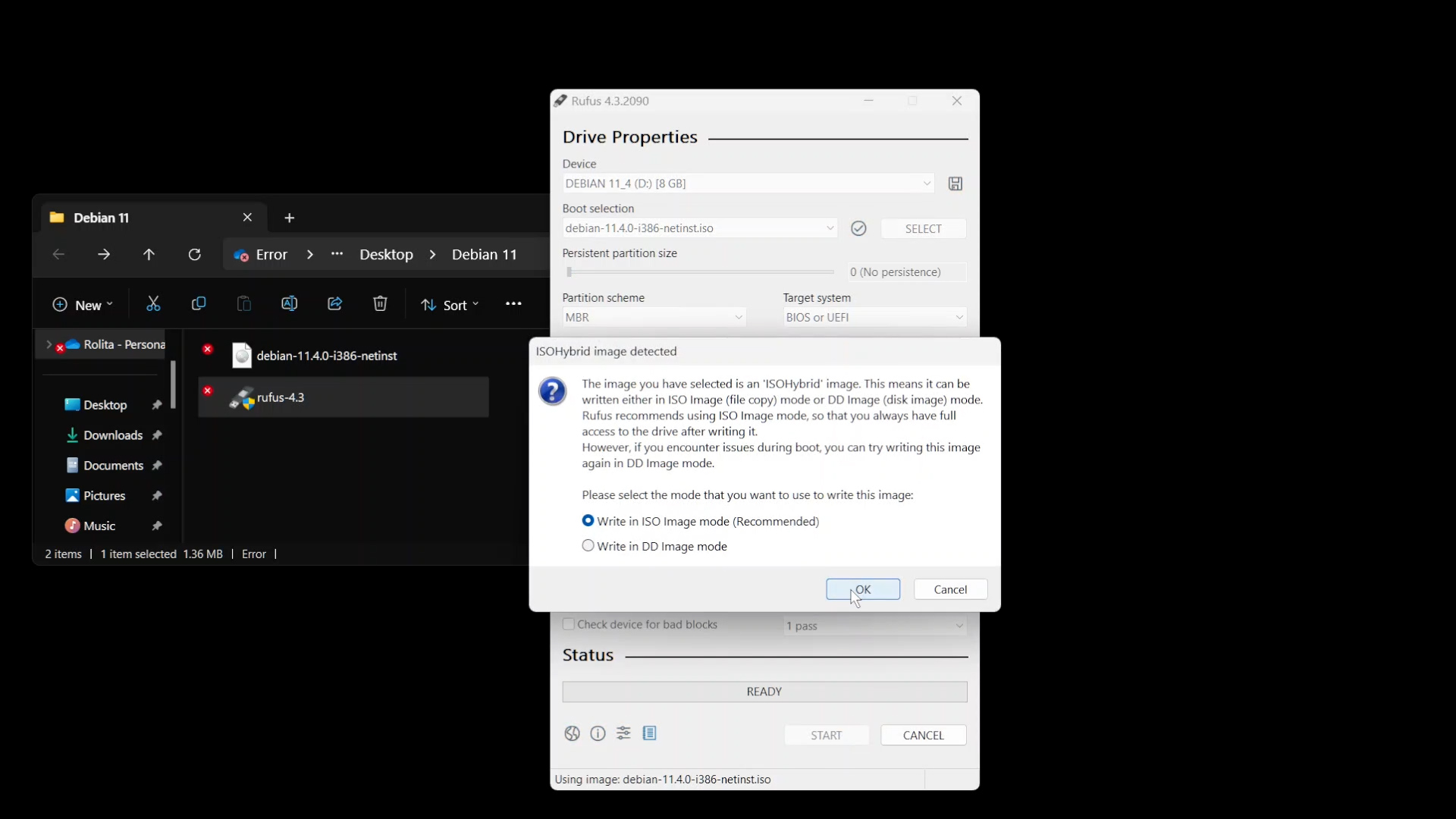
Task: Click the Rufus app icon in title bar
Action: coord(560,101)
